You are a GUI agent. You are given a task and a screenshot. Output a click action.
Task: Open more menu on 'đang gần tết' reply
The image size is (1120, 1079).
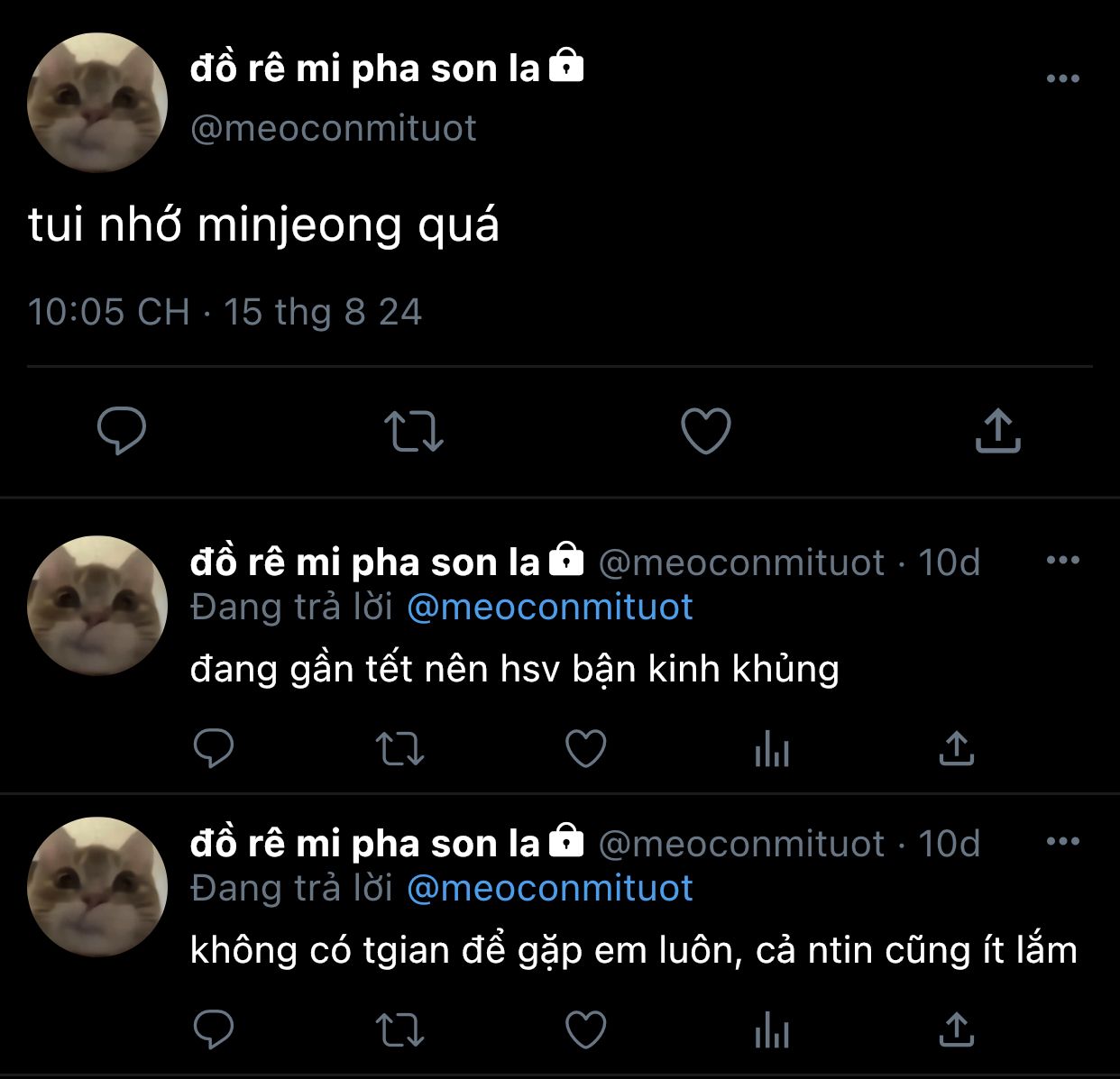coord(1063,561)
